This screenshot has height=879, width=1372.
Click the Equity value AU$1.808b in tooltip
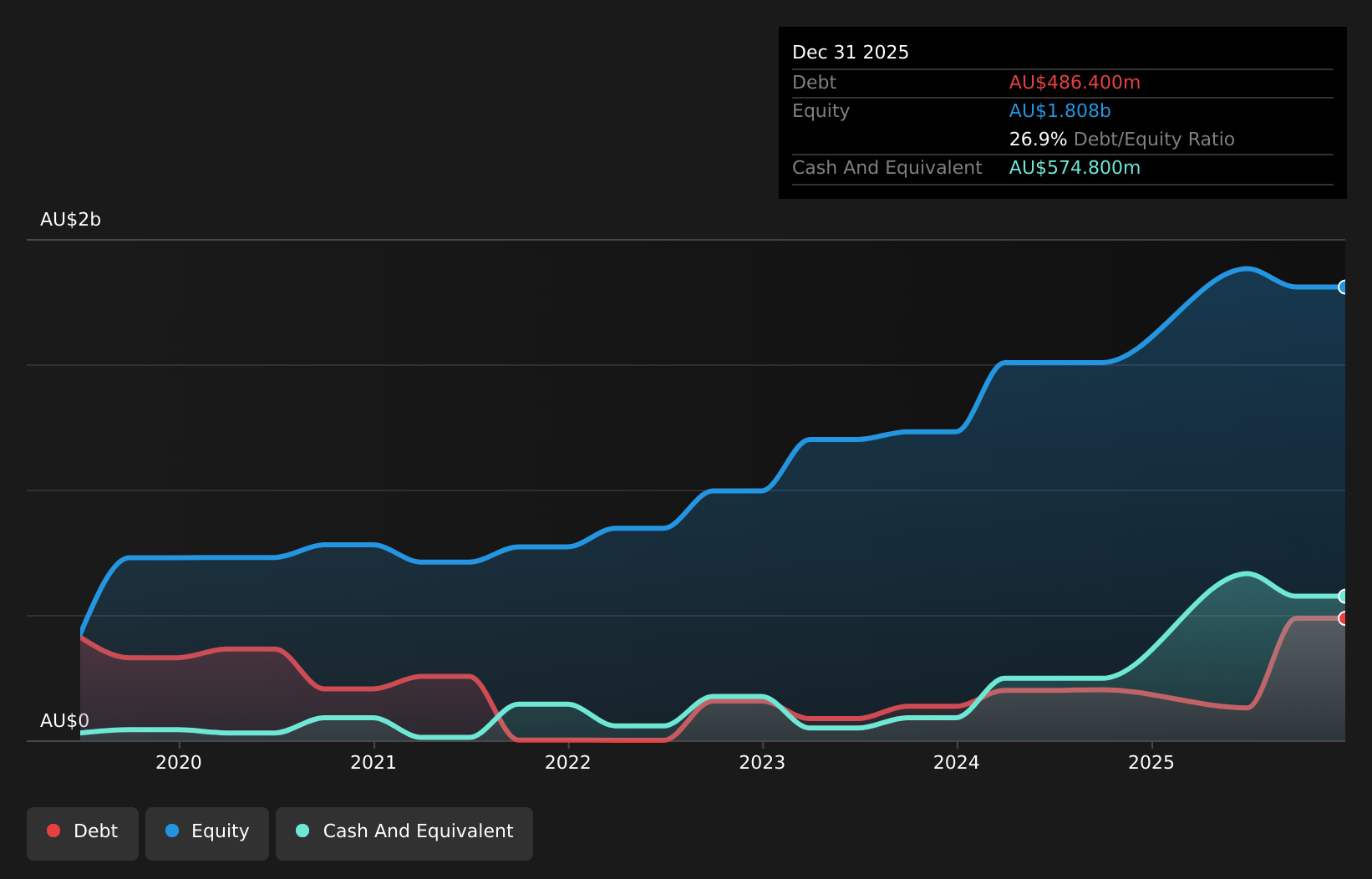tap(1059, 111)
